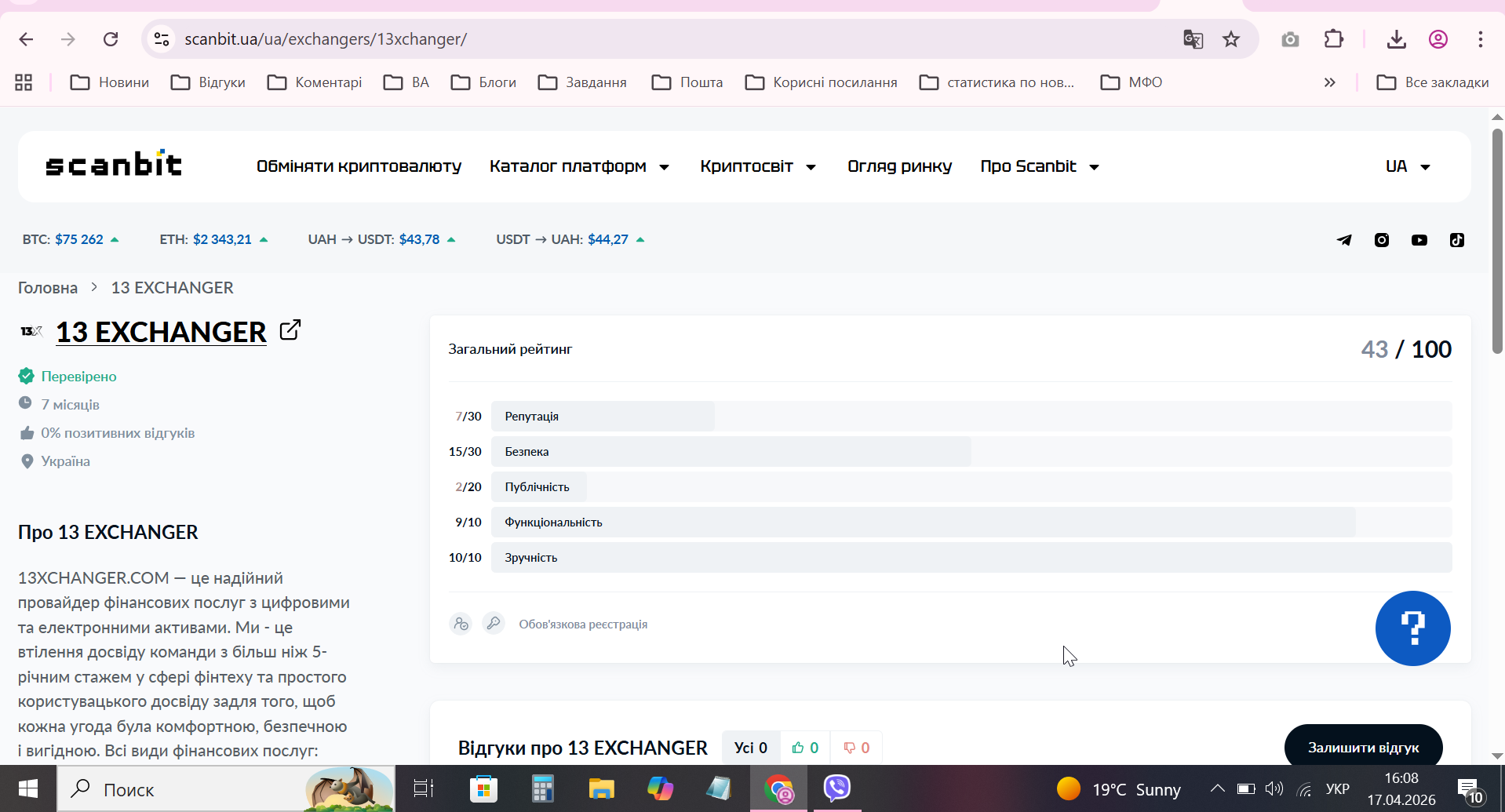Click the browser address bar URL
The height and width of the screenshot is (812, 1505).
pyautogui.click(x=326, y=39)
